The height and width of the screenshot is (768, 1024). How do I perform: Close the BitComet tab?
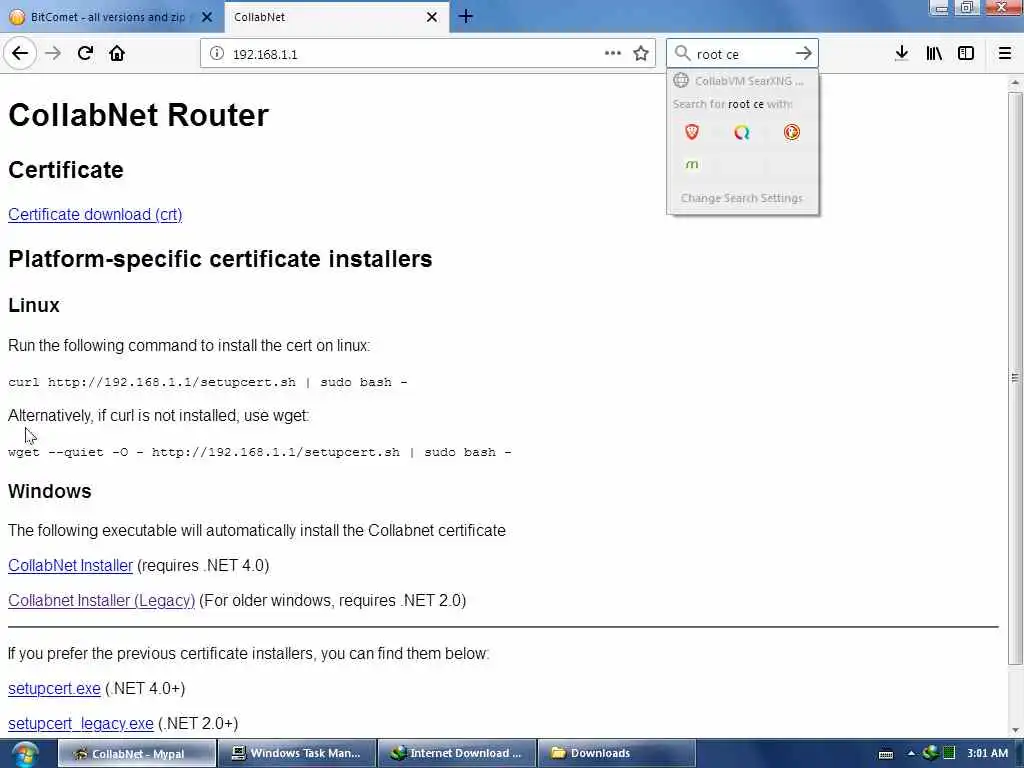tap(207, 17)
